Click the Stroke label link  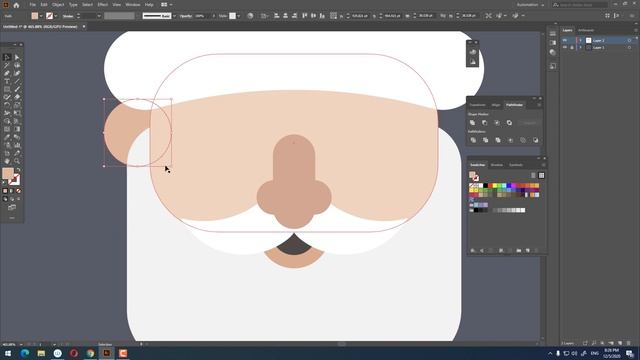click(68, 16)
